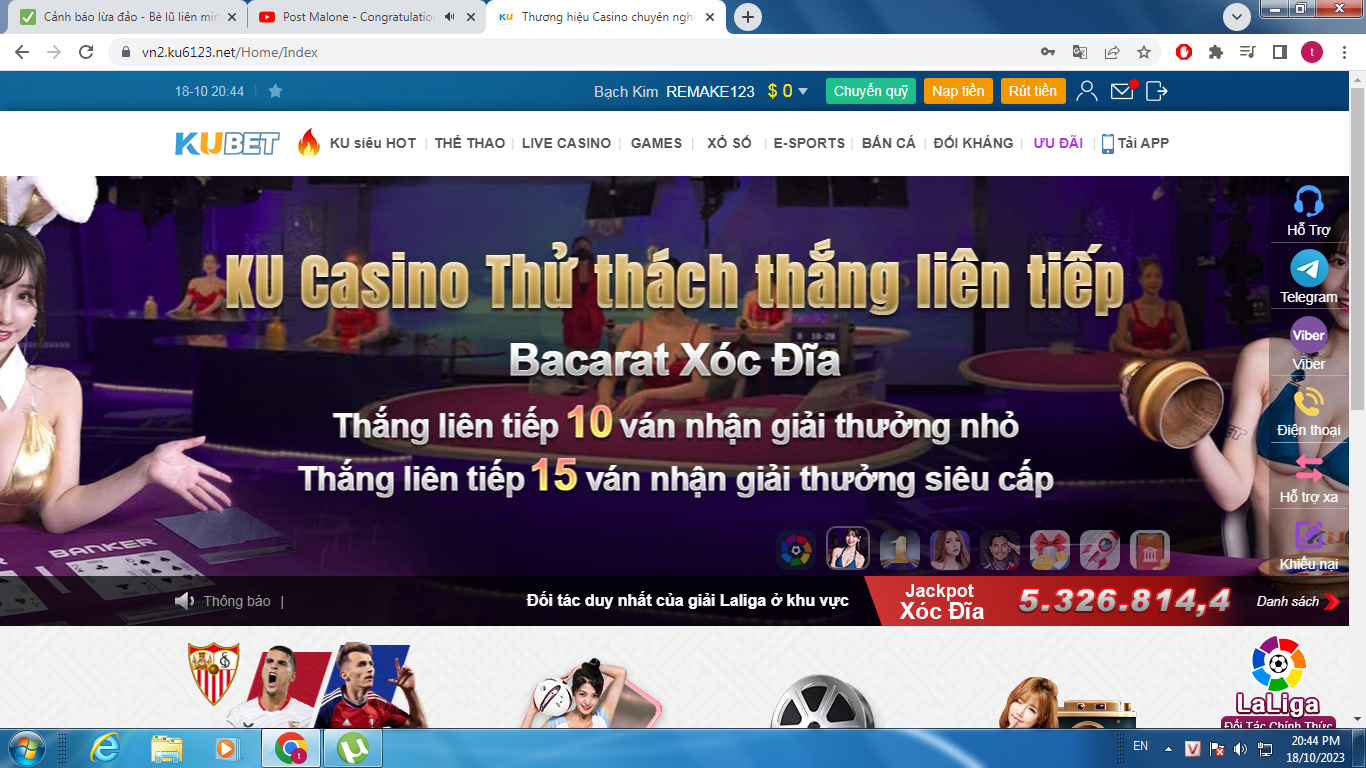Toggle the Thông báo speaker icon
The height and width of the screenshot is (768, 1366).
pyautogui.click(x=184, y=601)
